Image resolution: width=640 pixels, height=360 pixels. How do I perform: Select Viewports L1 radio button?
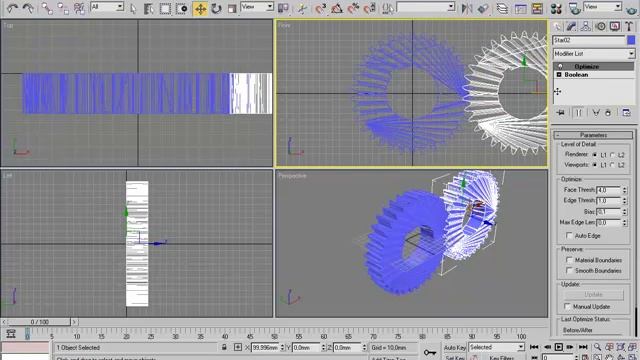click(x=595, y=165)
